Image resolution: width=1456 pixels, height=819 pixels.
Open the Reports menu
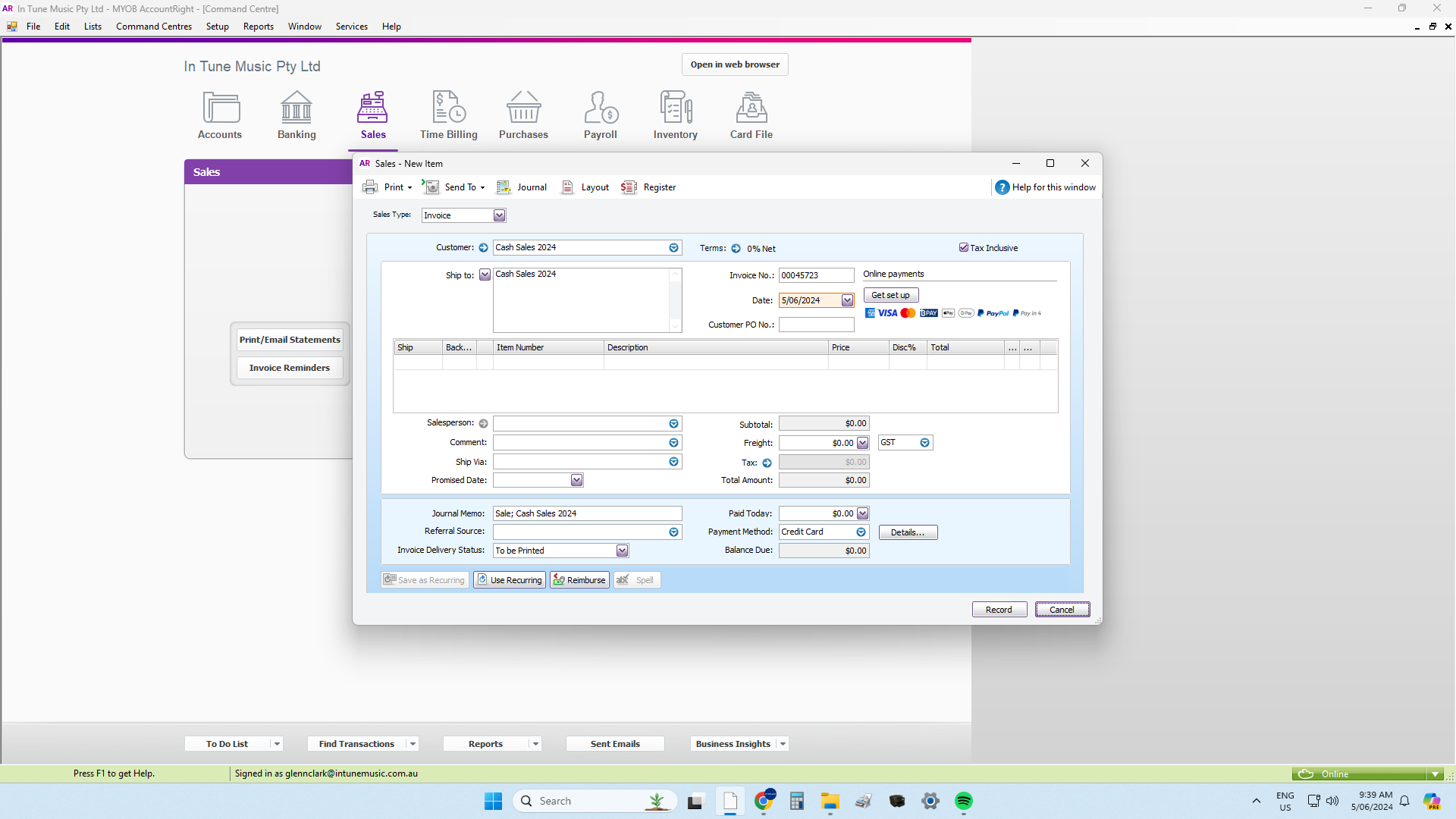258,26
